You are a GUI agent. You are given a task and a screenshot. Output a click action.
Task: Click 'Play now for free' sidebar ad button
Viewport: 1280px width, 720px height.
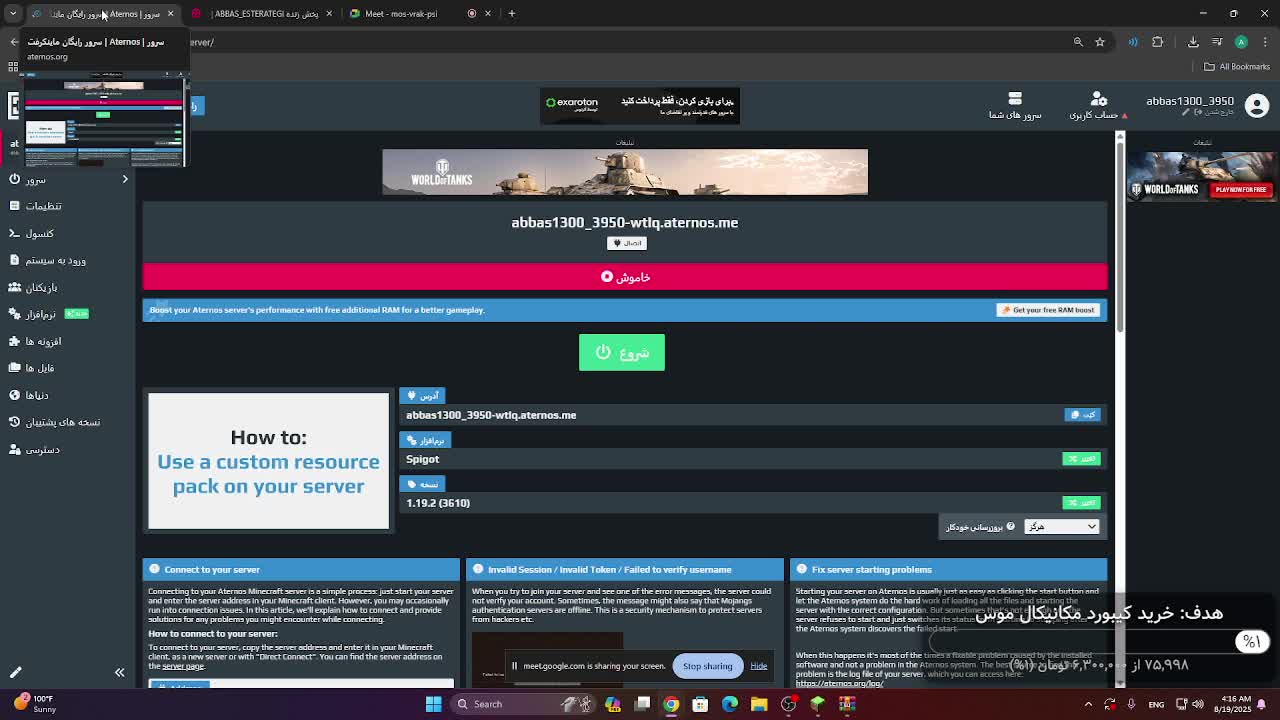point(1241,189)
